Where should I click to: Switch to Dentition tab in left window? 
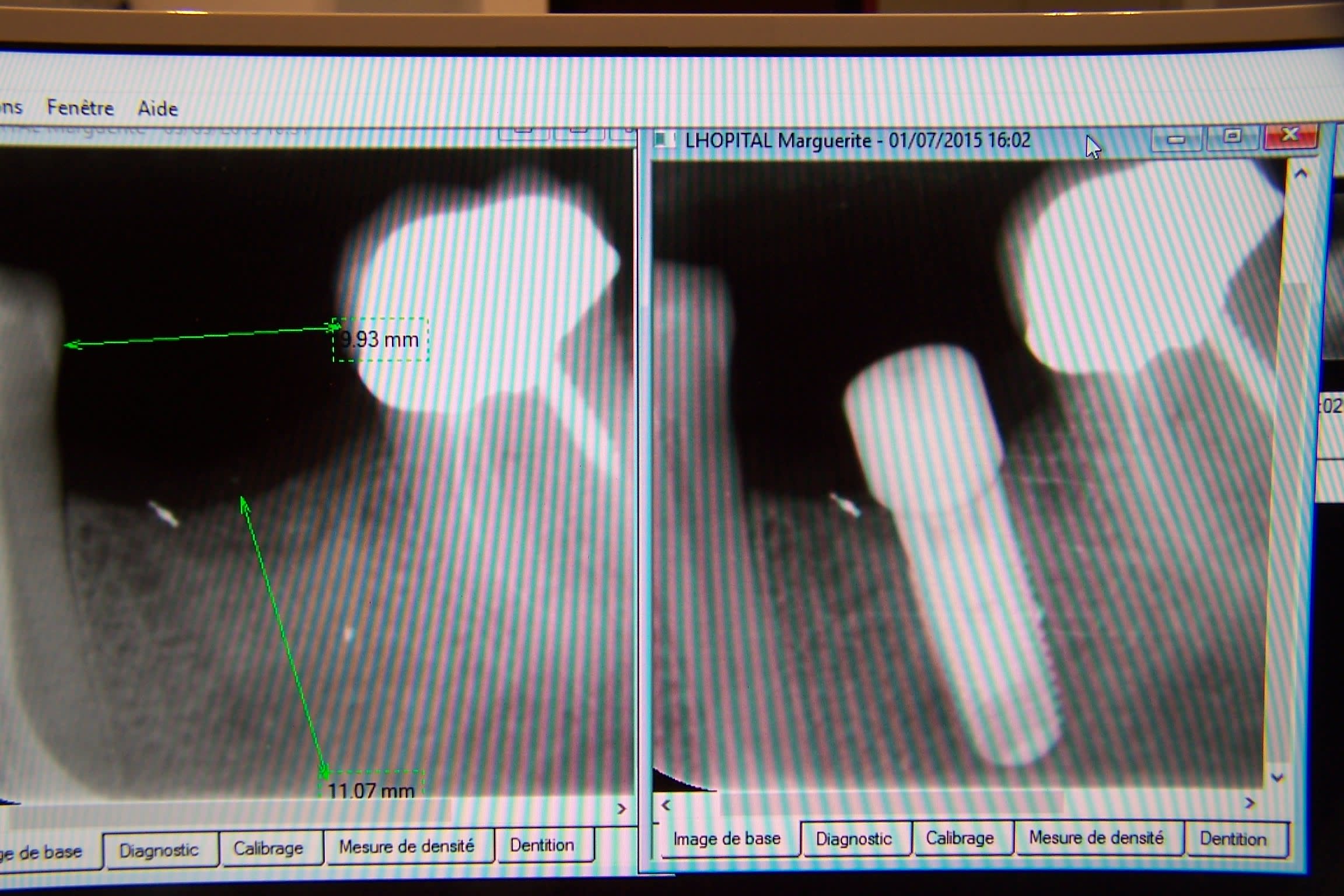pos(542,845)
